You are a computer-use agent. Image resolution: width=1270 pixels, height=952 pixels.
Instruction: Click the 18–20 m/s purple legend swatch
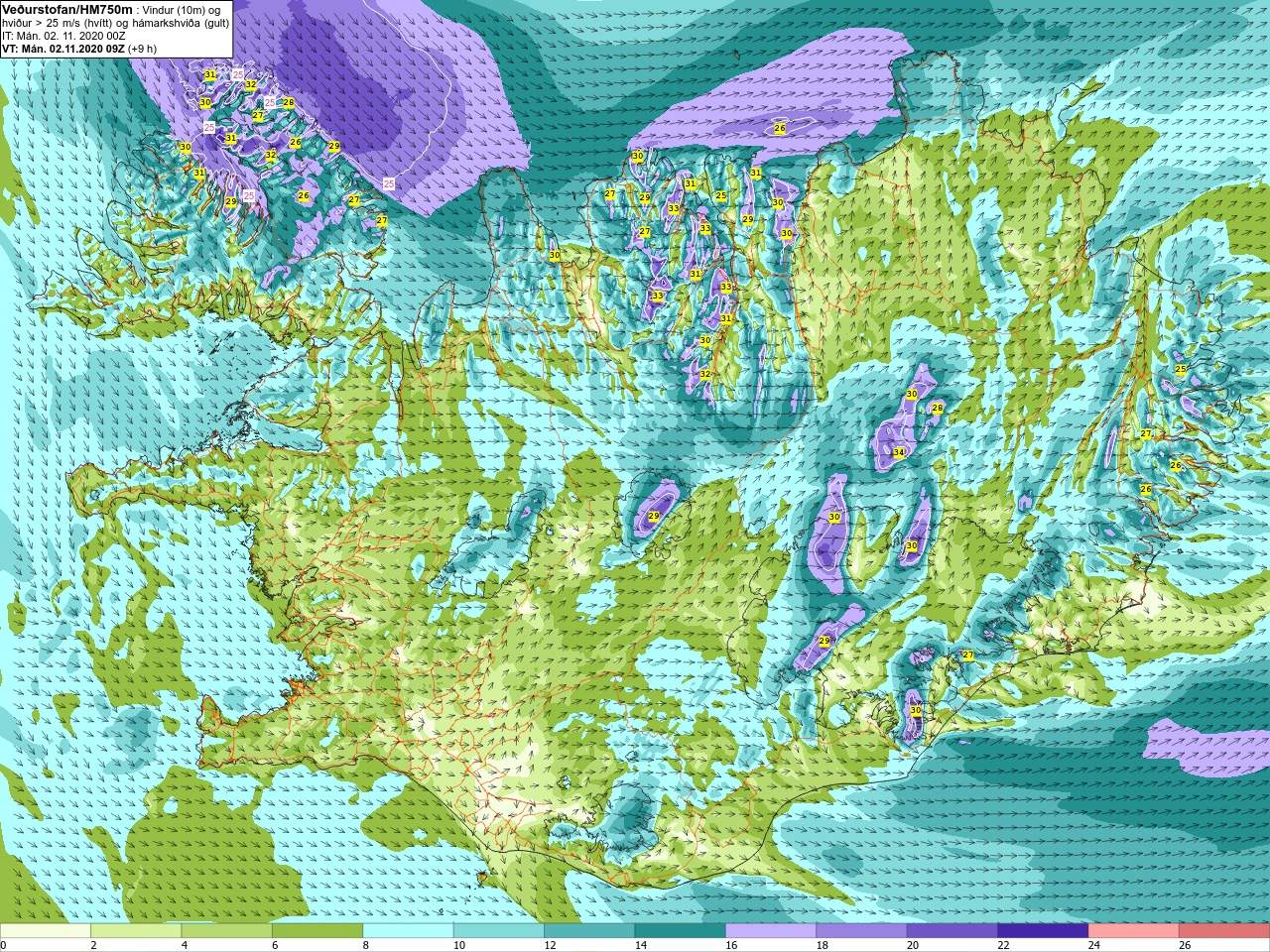862,931
